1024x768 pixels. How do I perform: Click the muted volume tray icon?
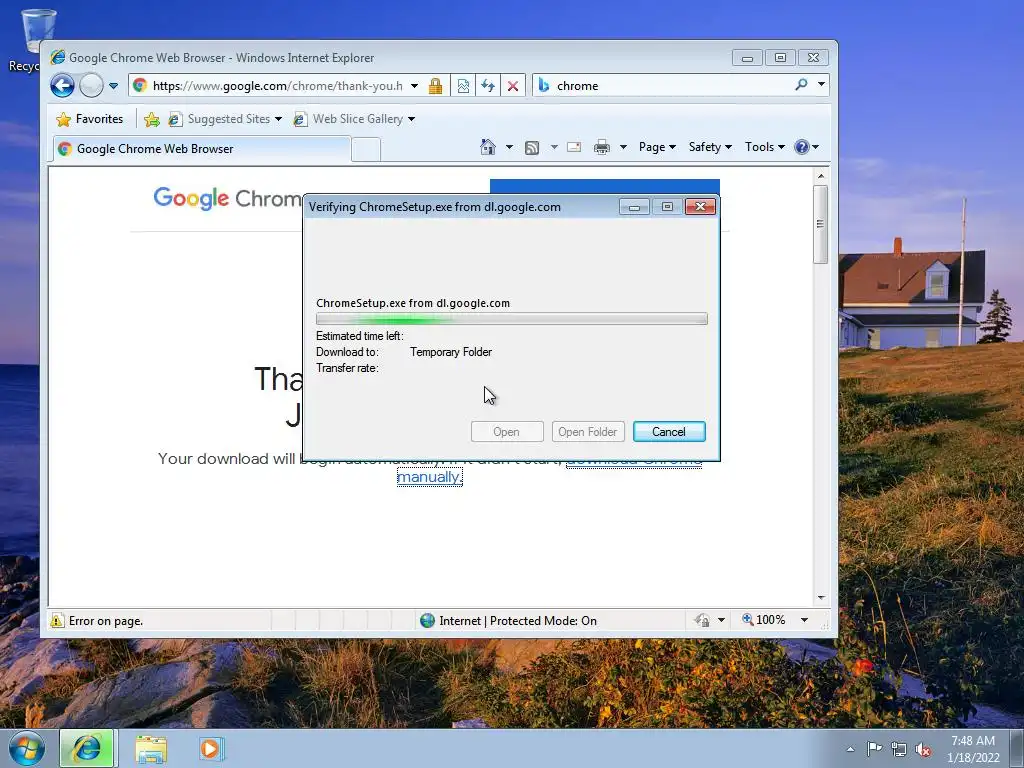pyautogui.click(x=923, y=749)
